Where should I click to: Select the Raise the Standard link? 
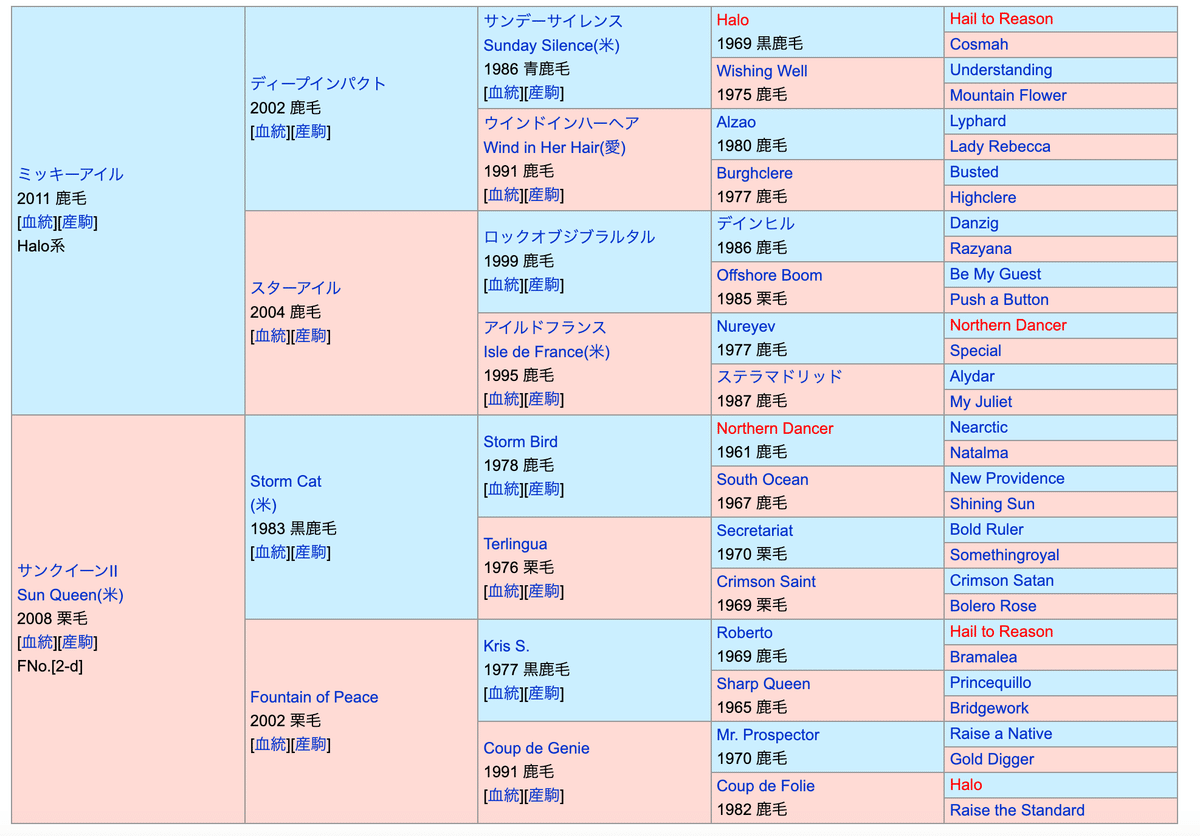[1016, 810]
